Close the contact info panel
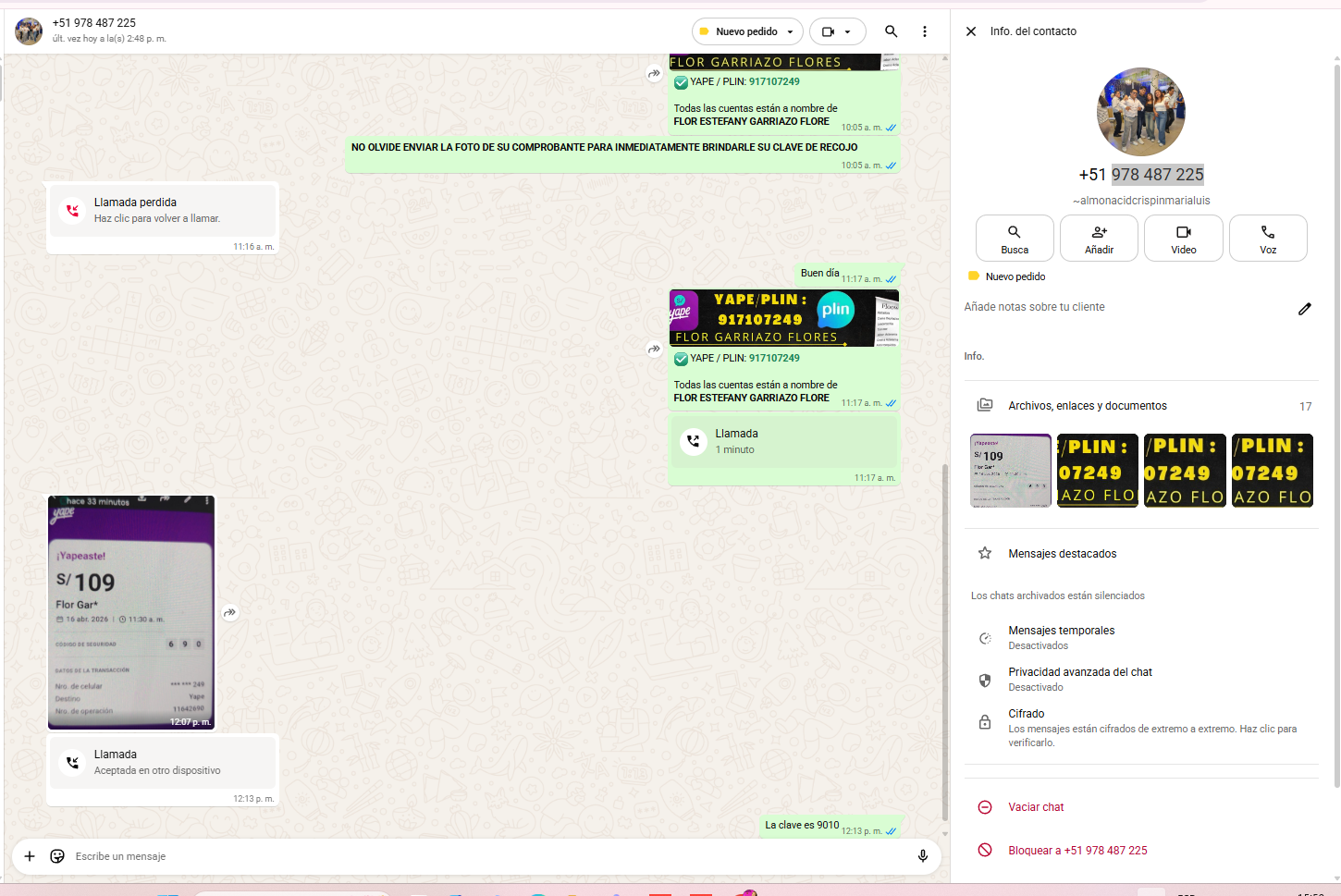Image resolution: width=1341 pixels, height=896 pixels. (x=971, y=31)
